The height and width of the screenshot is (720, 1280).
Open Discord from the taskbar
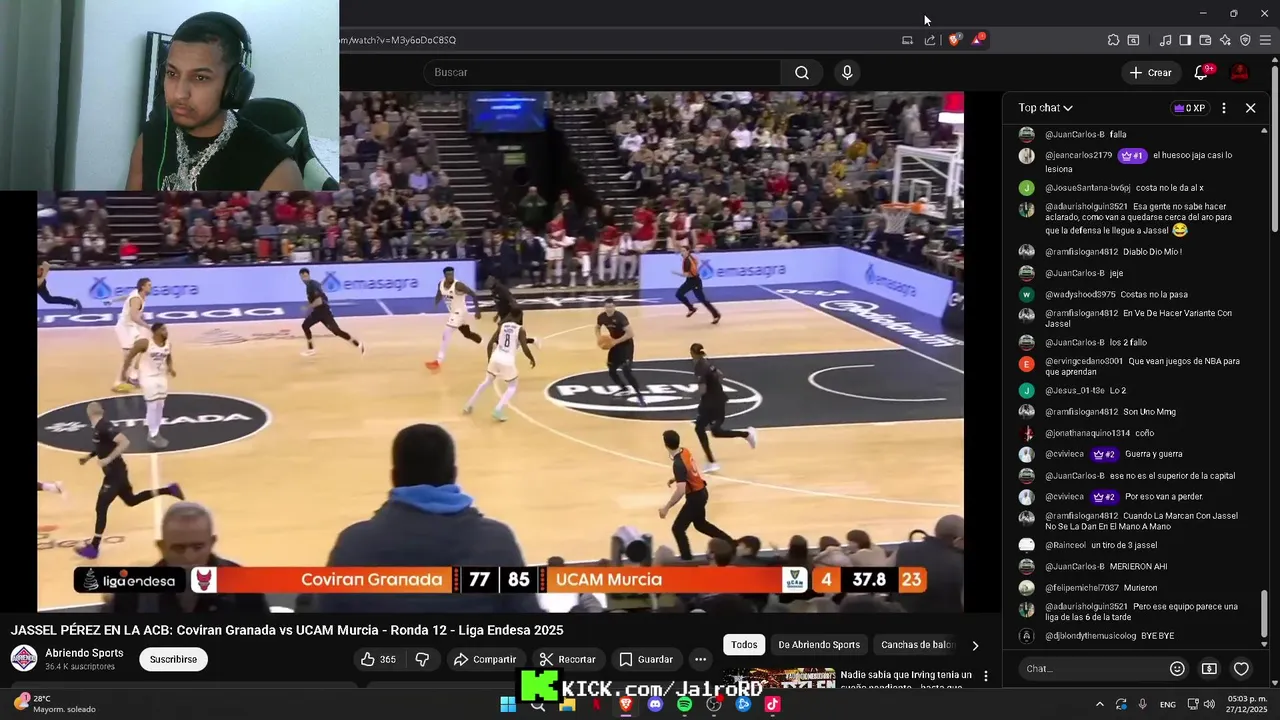655,704
